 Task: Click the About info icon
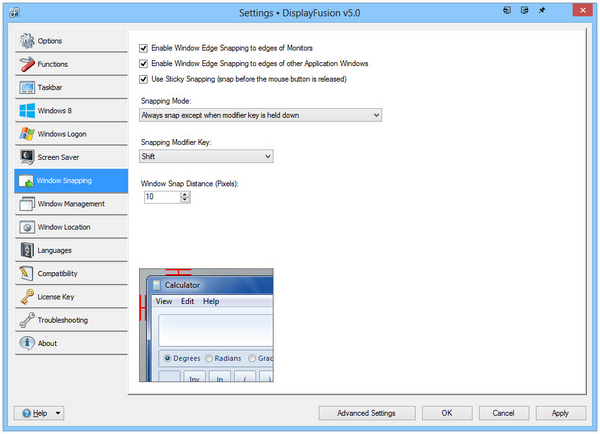[x=27, y=343]
